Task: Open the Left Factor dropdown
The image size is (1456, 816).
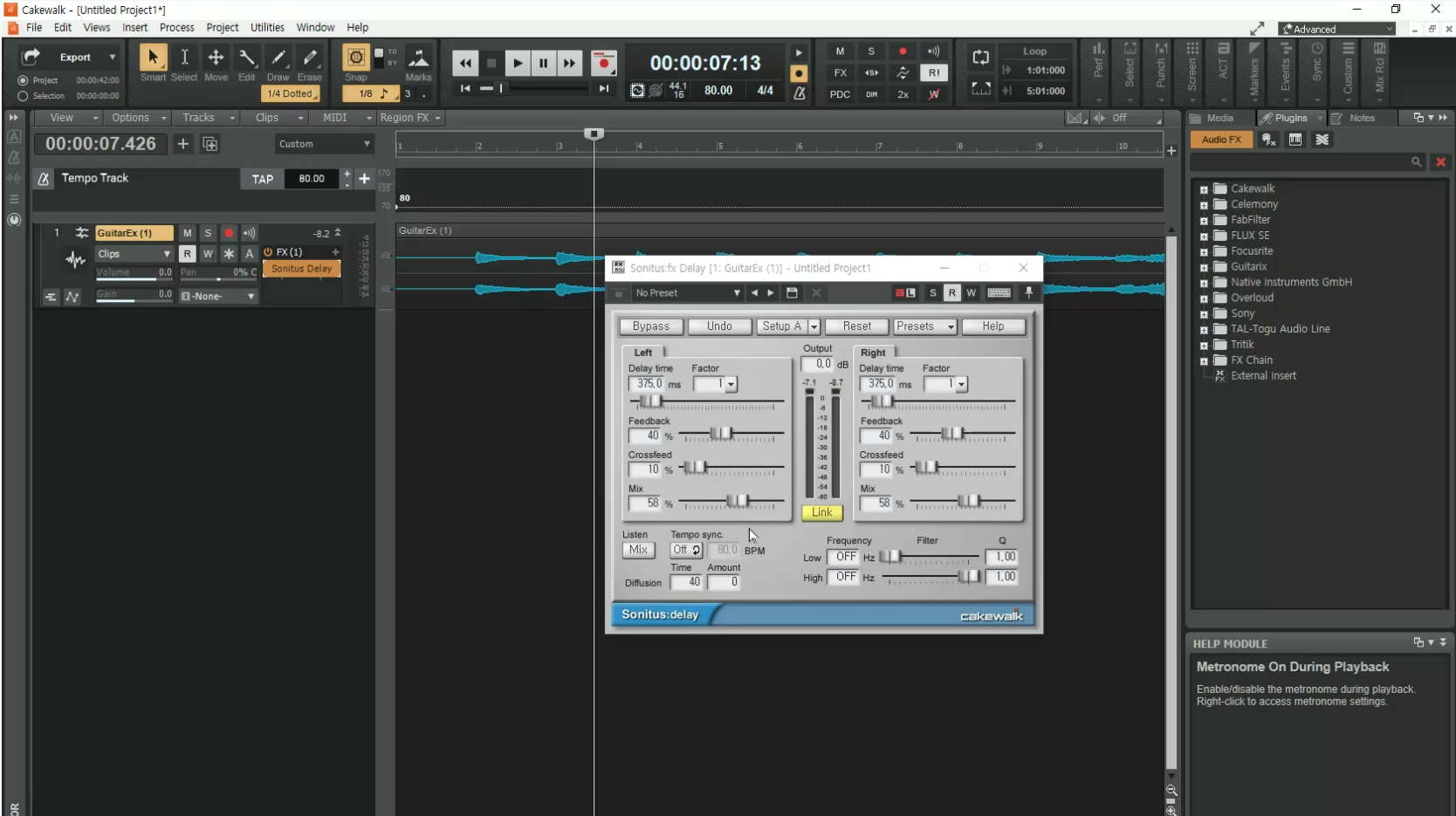Action: (731, 385)
